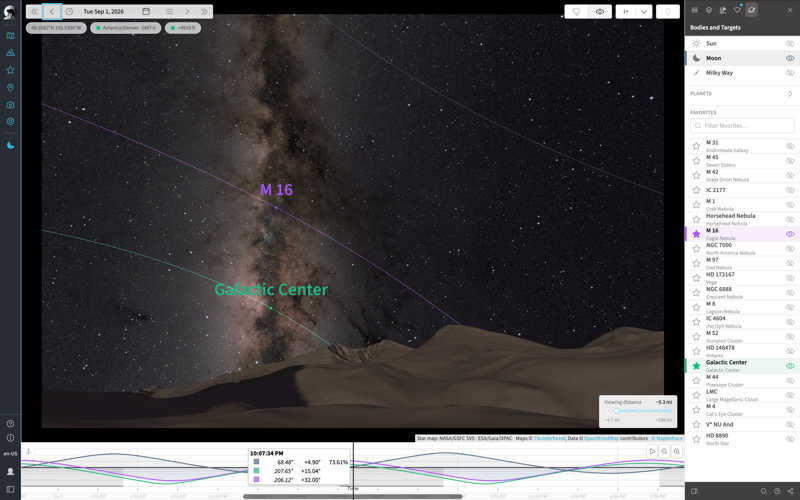Viewport: 800px width, 500px height.
Task: Show the Sun visibility eye
Action: point(790,43)
